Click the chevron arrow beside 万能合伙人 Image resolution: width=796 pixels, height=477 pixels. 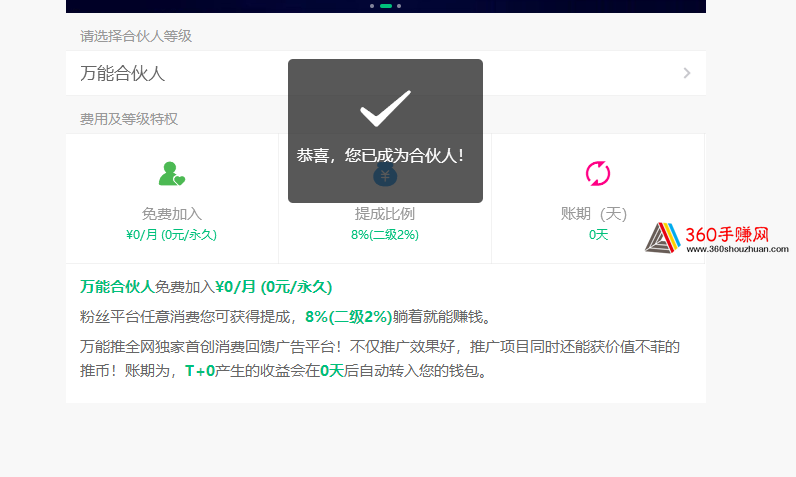click(687, 73)
